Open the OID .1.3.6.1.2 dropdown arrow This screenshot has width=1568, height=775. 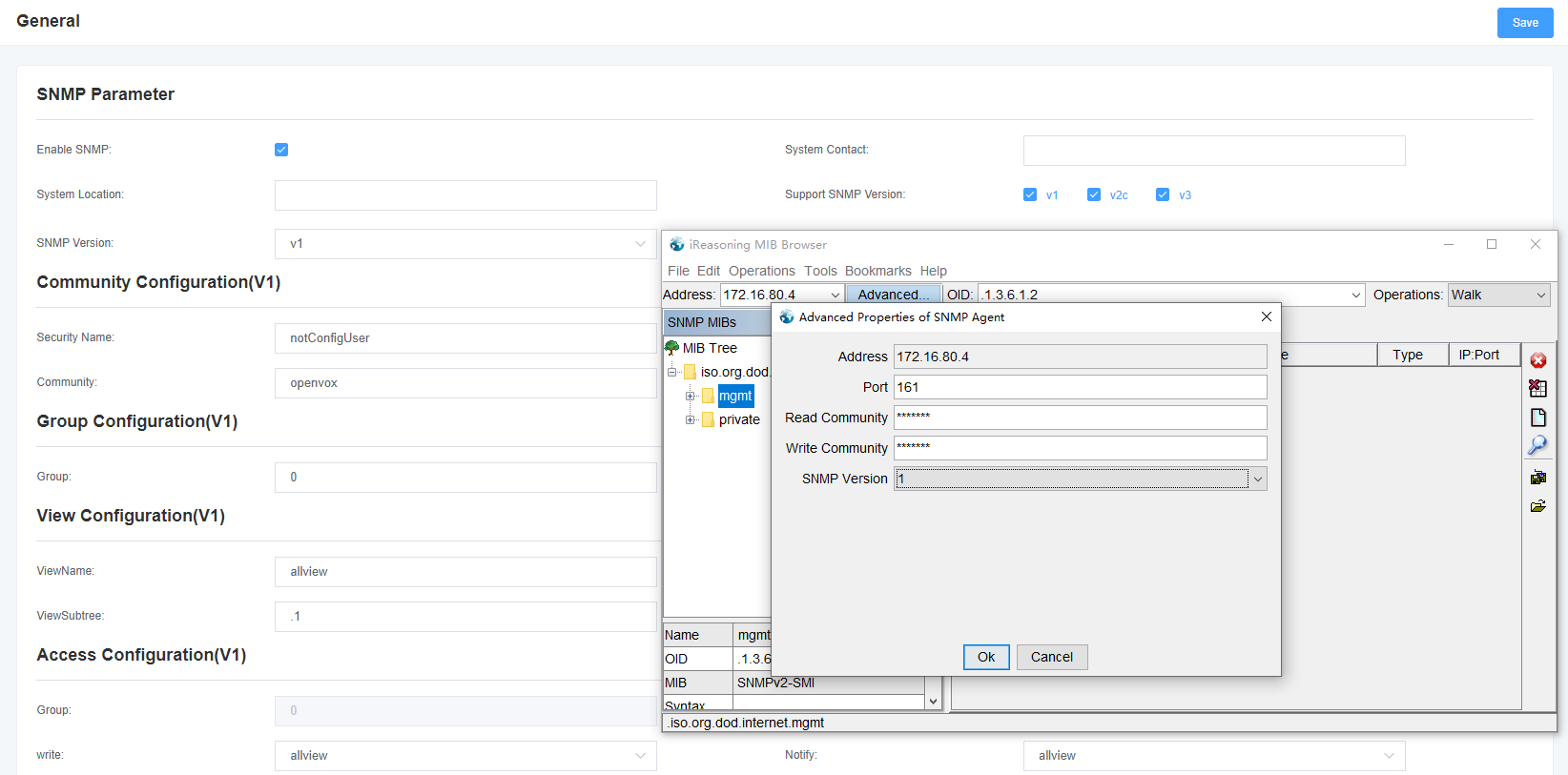1356,296
